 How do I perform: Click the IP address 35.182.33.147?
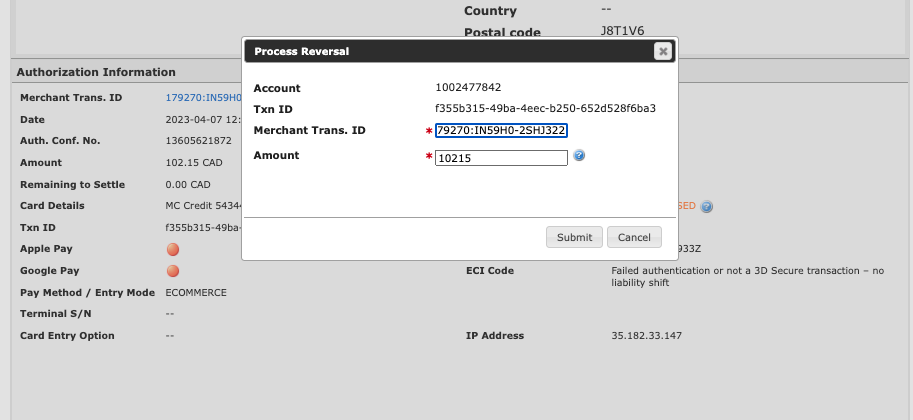tap(646, 336)
